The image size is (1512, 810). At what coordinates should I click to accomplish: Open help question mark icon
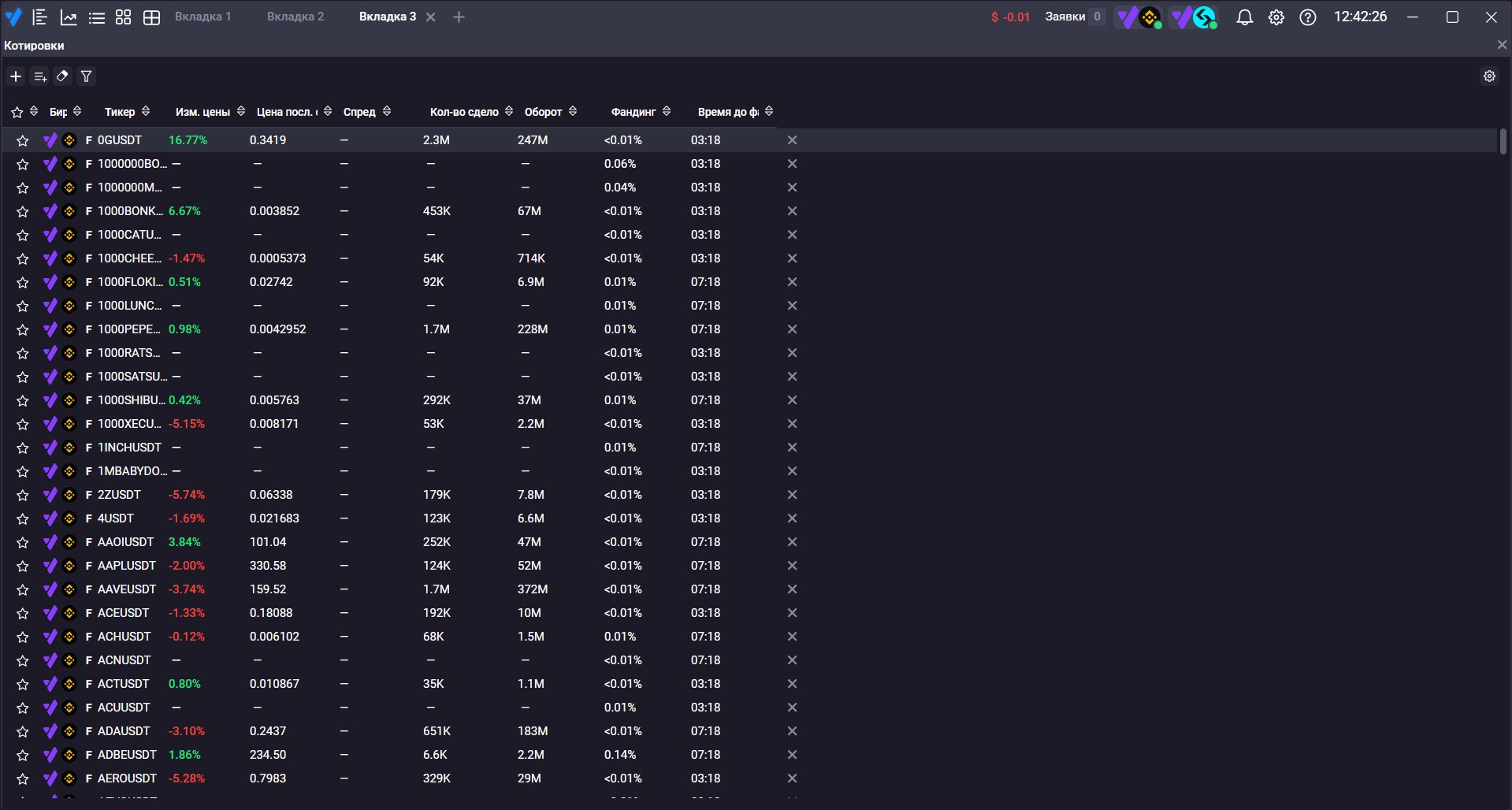pyautogui.click(x=1307, y=17)
